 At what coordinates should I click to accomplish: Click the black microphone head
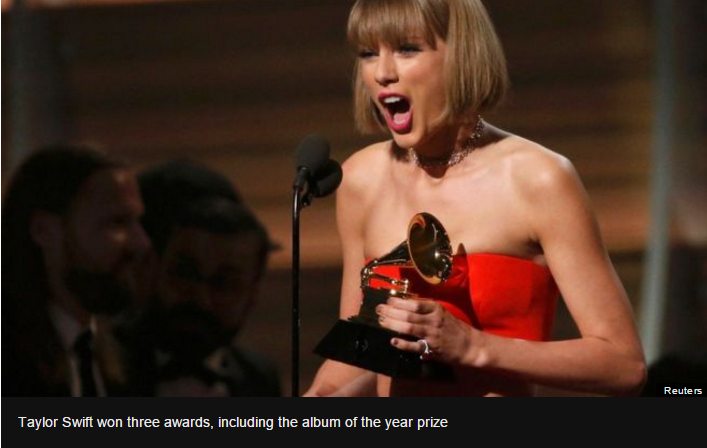[x=316, y=167]
